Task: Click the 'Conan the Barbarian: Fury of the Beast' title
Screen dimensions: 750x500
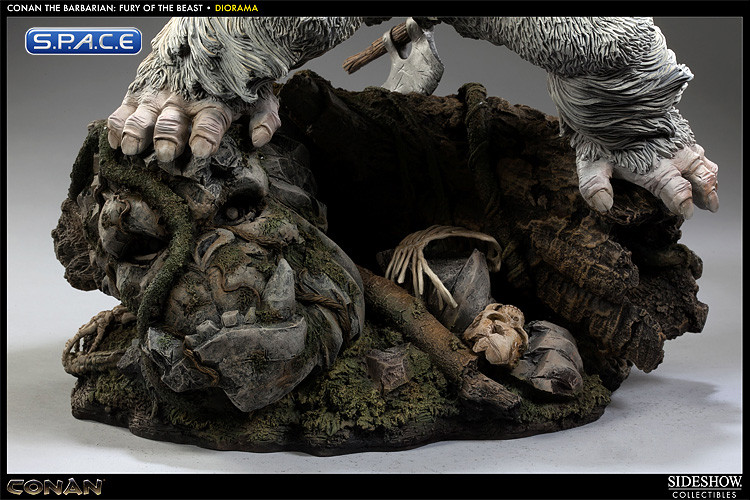Action: (105, 8)
